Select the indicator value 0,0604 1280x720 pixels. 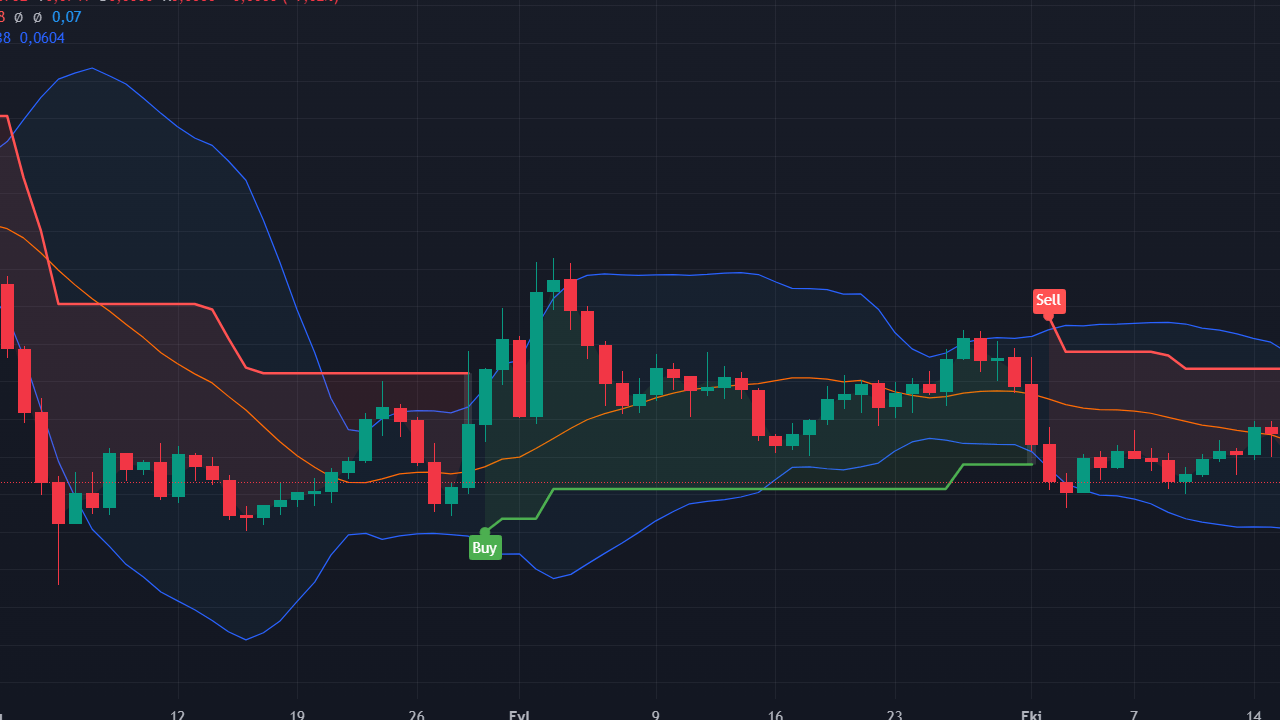pos(41,38)
